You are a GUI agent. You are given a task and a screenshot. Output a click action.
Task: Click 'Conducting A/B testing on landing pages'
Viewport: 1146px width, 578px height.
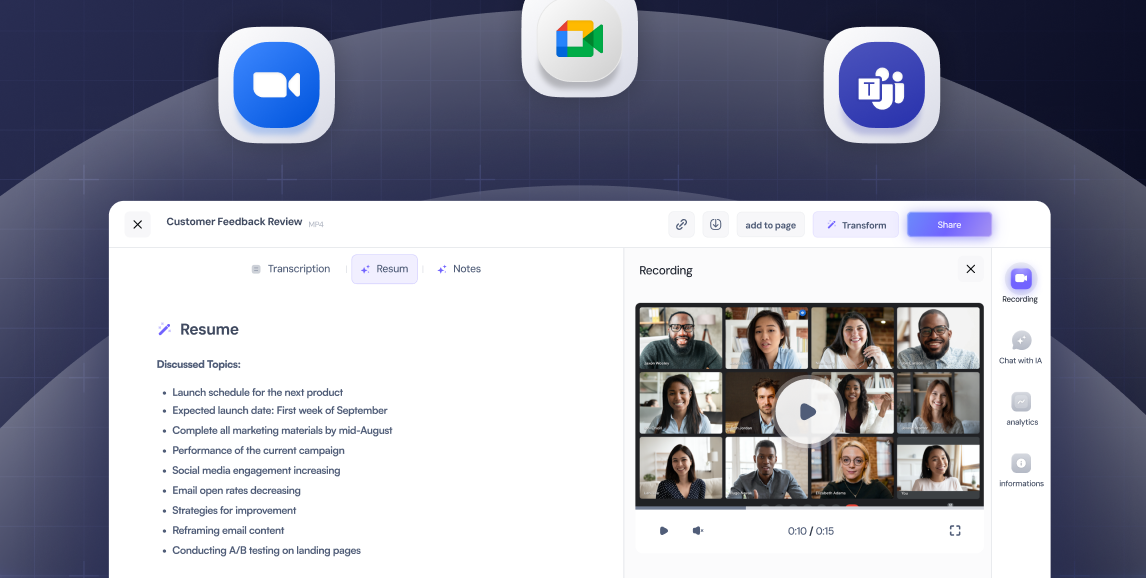tap(266, 550)
